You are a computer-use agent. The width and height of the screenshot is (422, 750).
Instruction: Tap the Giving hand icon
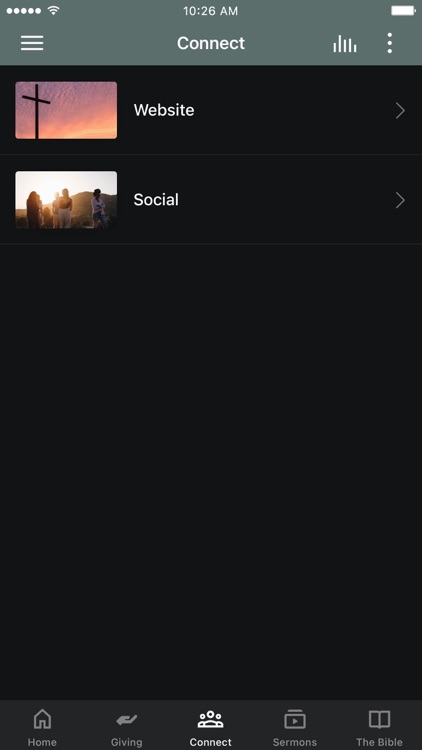[x=127, y=720]
